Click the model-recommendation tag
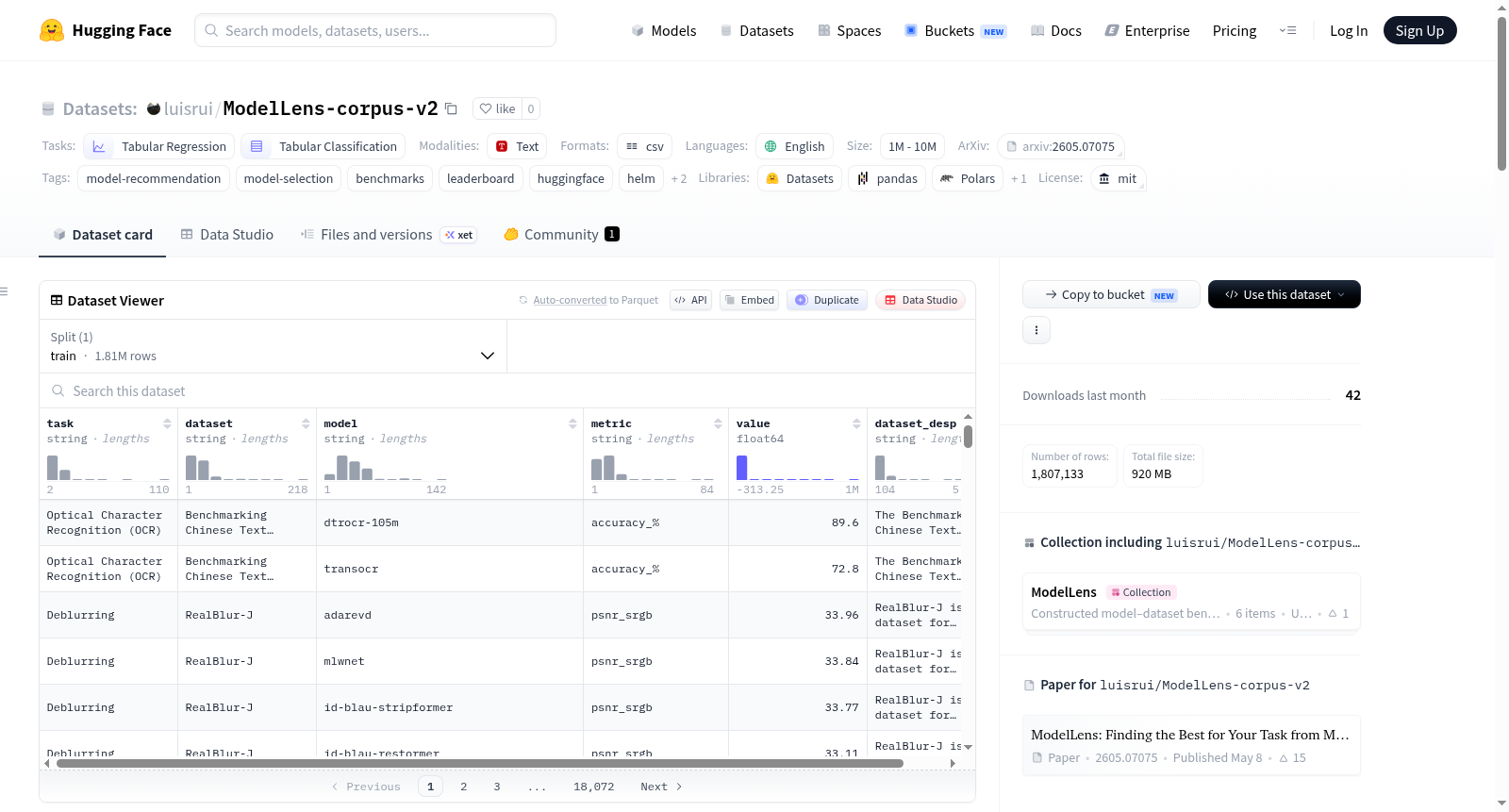 (x=154, y=178)
